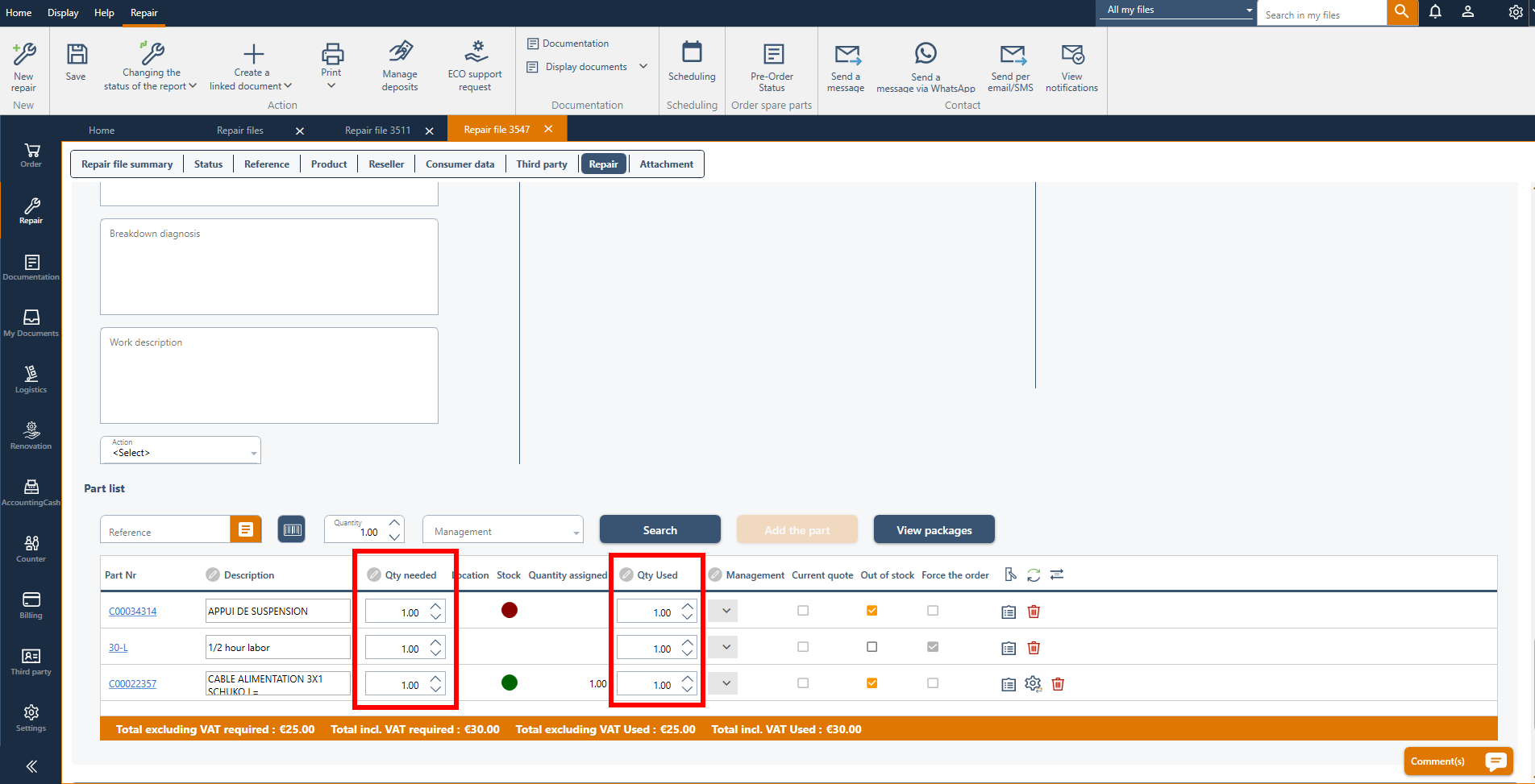Open the Print icon
Image resolution: width=1535 pixels, height=784 pixels.
click(332, 54)
